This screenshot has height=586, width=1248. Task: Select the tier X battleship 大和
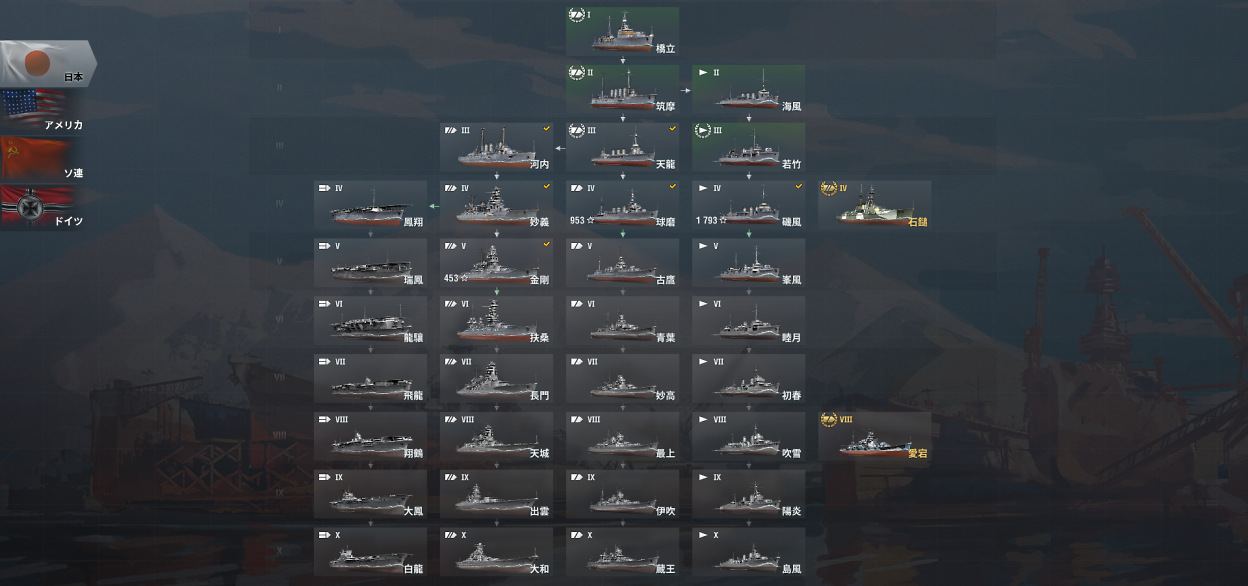[496, 553]
